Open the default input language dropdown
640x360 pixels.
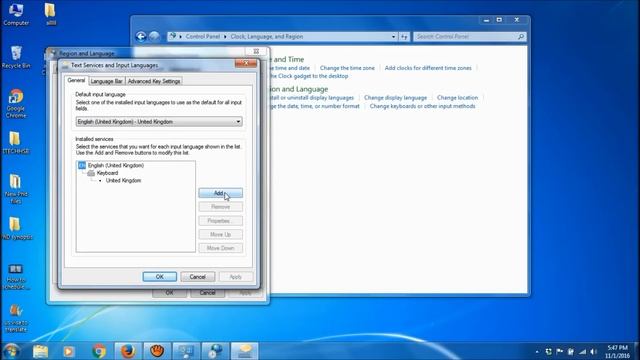coord(159,122)
